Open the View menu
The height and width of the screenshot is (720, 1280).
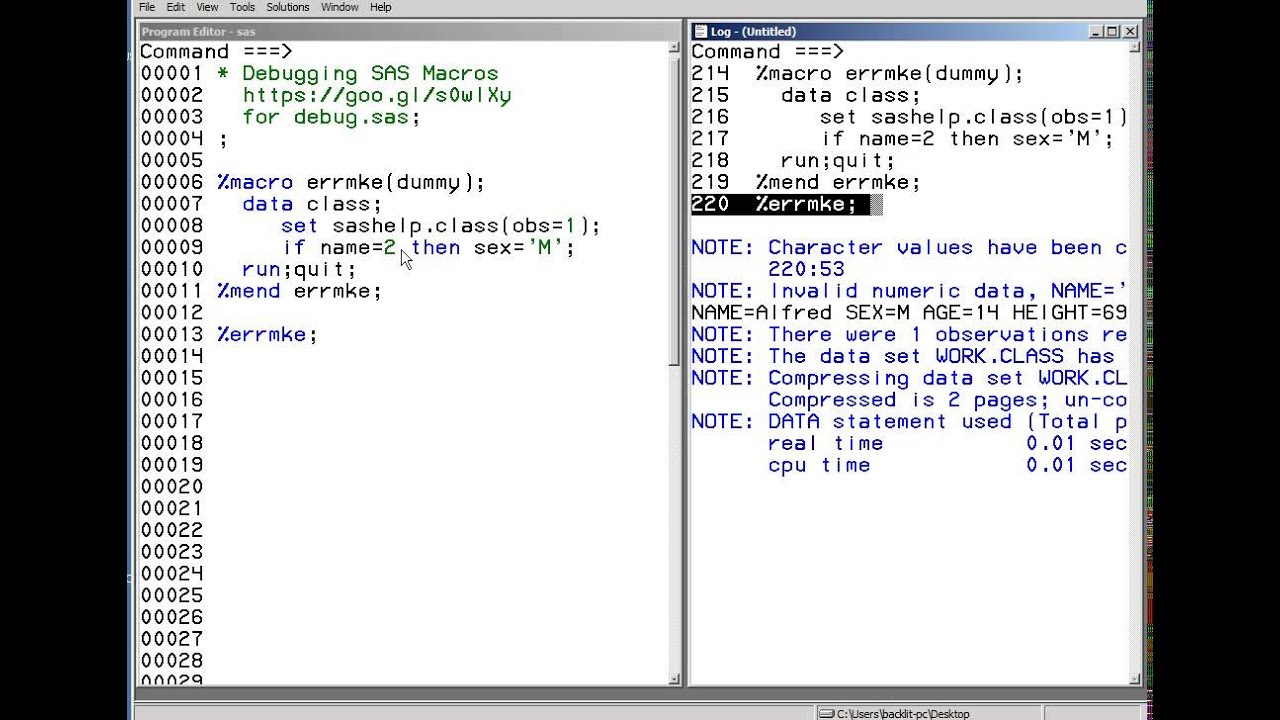coord(208,7)
